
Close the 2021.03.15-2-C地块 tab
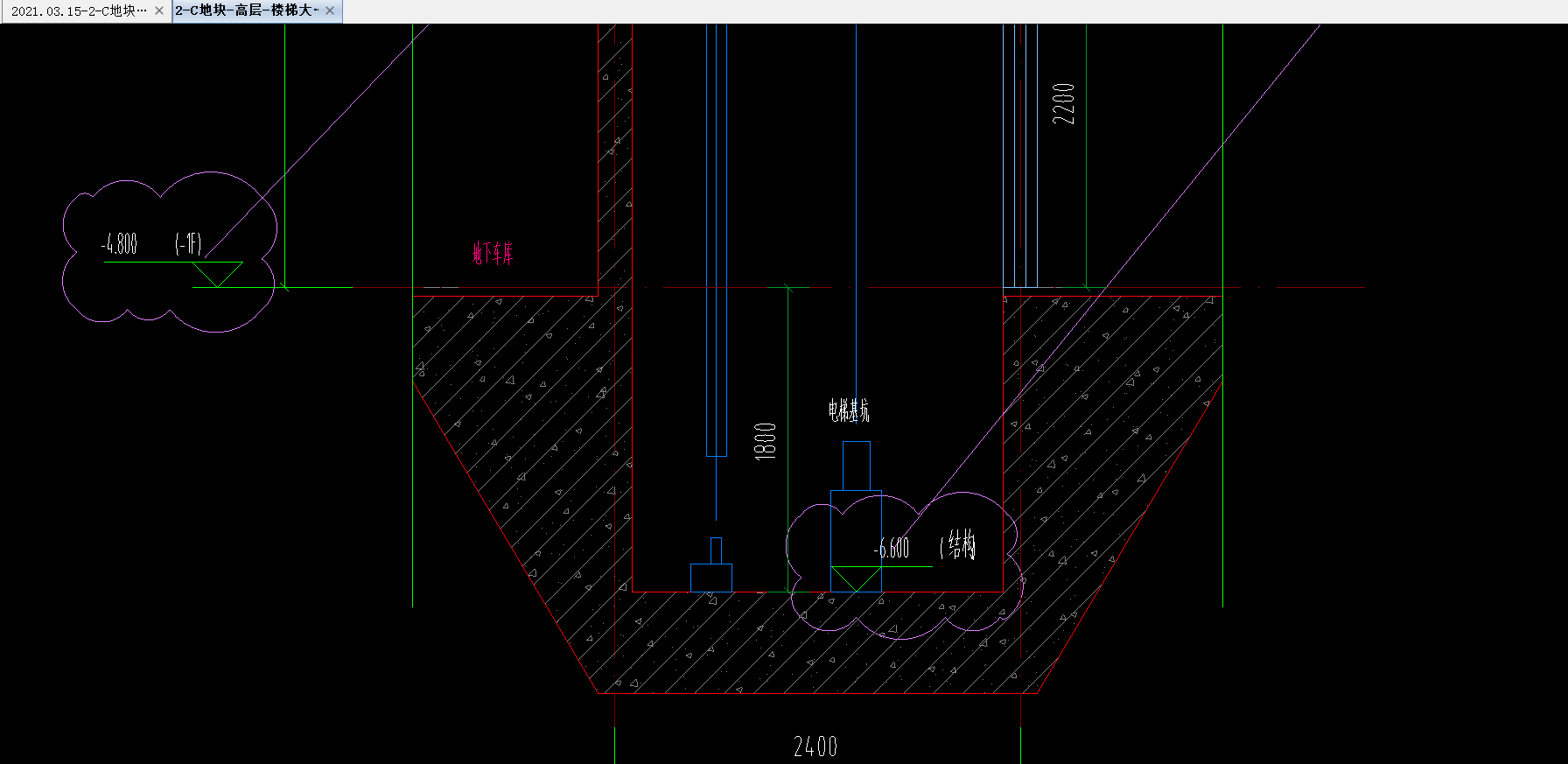[x=159, y=11]
